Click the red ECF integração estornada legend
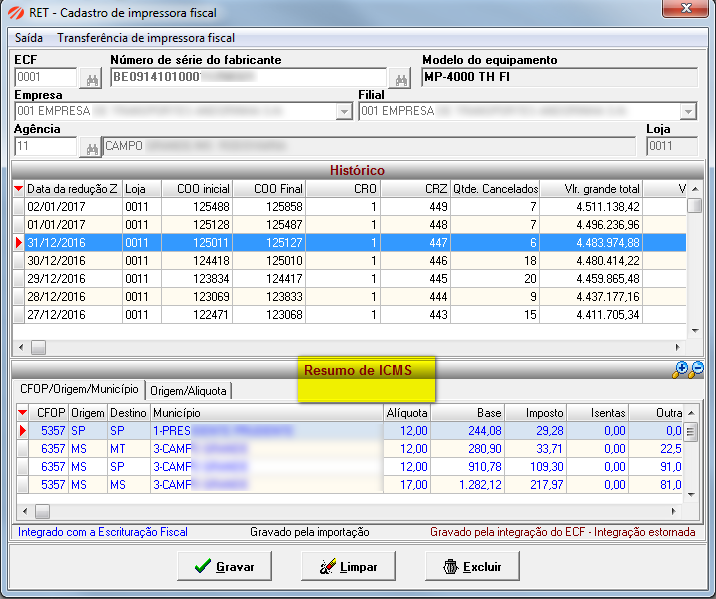716x599 pixels. (x=563, y=532)
